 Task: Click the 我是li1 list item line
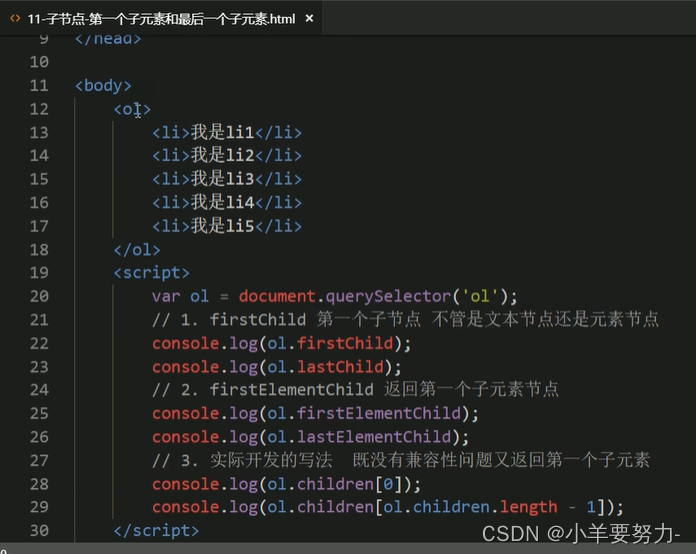(x=227, y=133)
